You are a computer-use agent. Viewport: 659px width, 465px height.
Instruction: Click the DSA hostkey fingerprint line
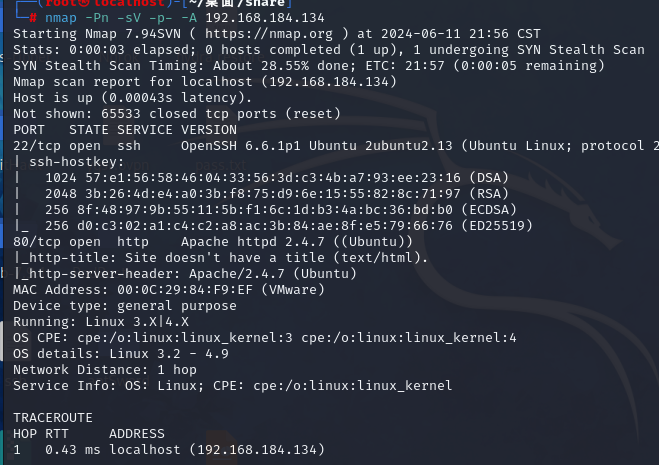(x=277, y=178)
